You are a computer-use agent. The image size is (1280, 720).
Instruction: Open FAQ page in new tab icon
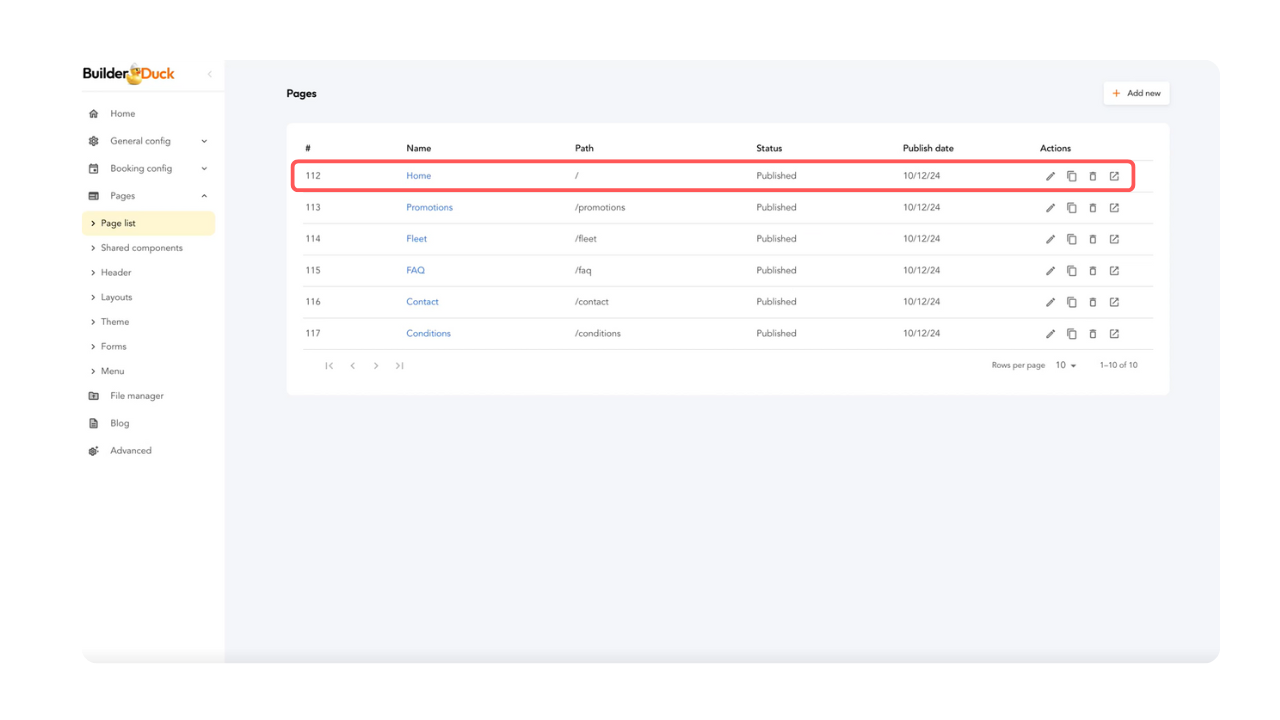tap(1114, 271)
